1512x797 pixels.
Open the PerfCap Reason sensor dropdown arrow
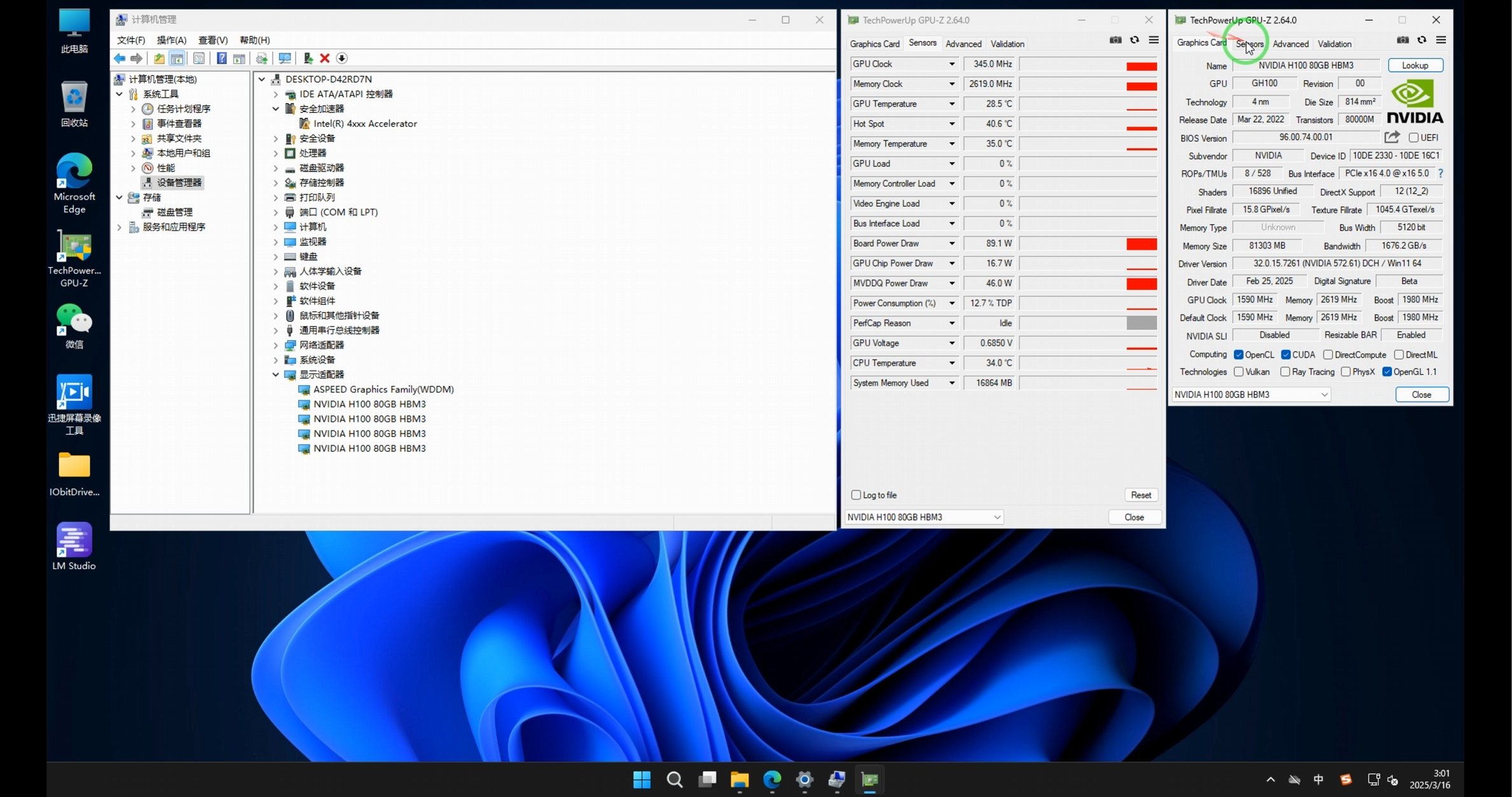coord(952,324)
